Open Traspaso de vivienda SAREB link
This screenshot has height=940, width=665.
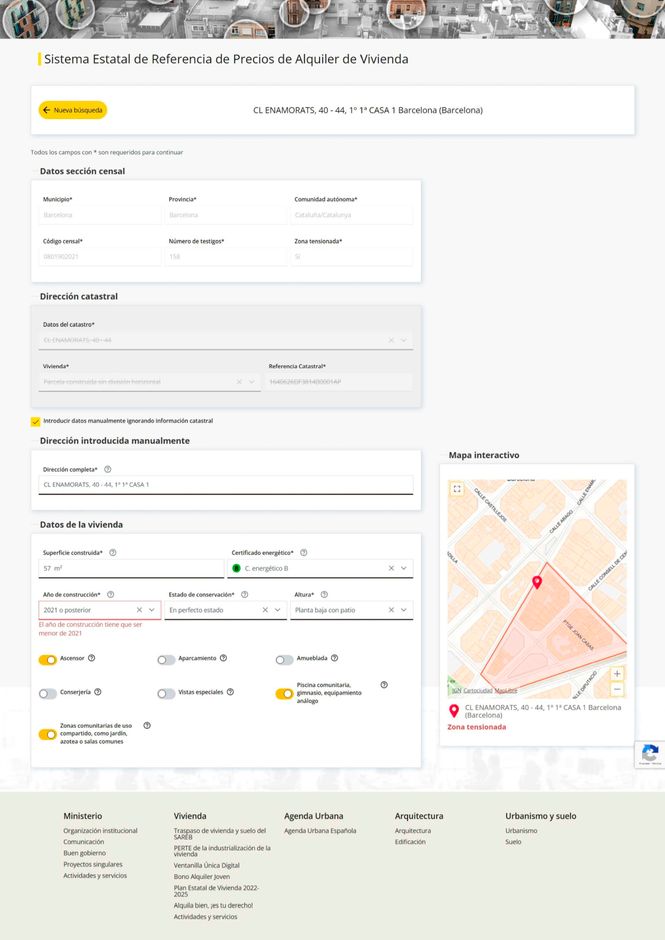[220, 834]
